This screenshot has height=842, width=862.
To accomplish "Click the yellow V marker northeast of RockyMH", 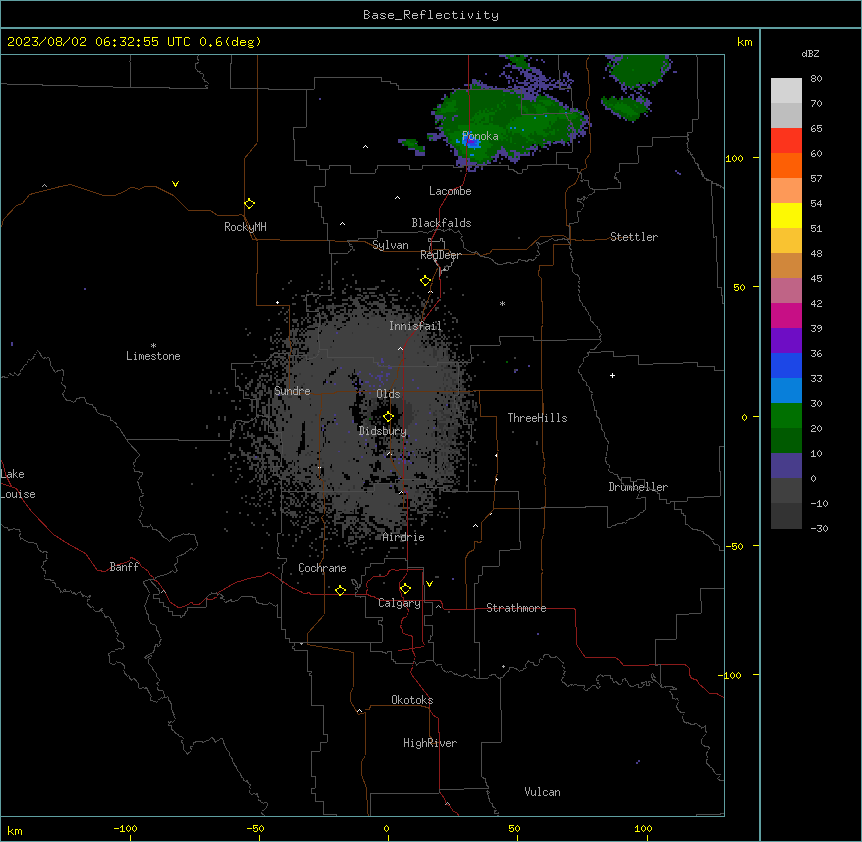I will [x=175, y=184].
